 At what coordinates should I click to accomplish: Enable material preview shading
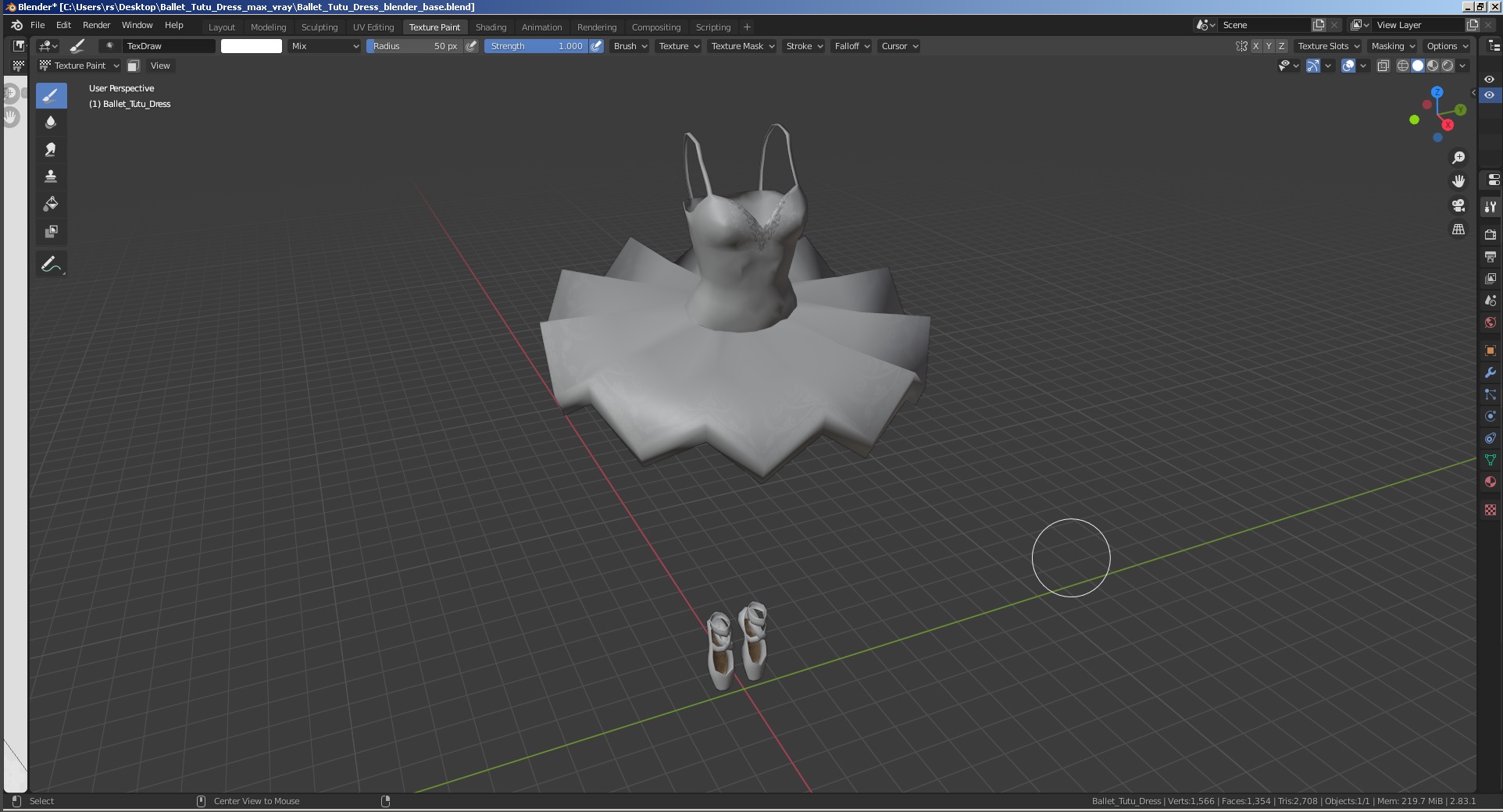click(x=1433, y=66)
